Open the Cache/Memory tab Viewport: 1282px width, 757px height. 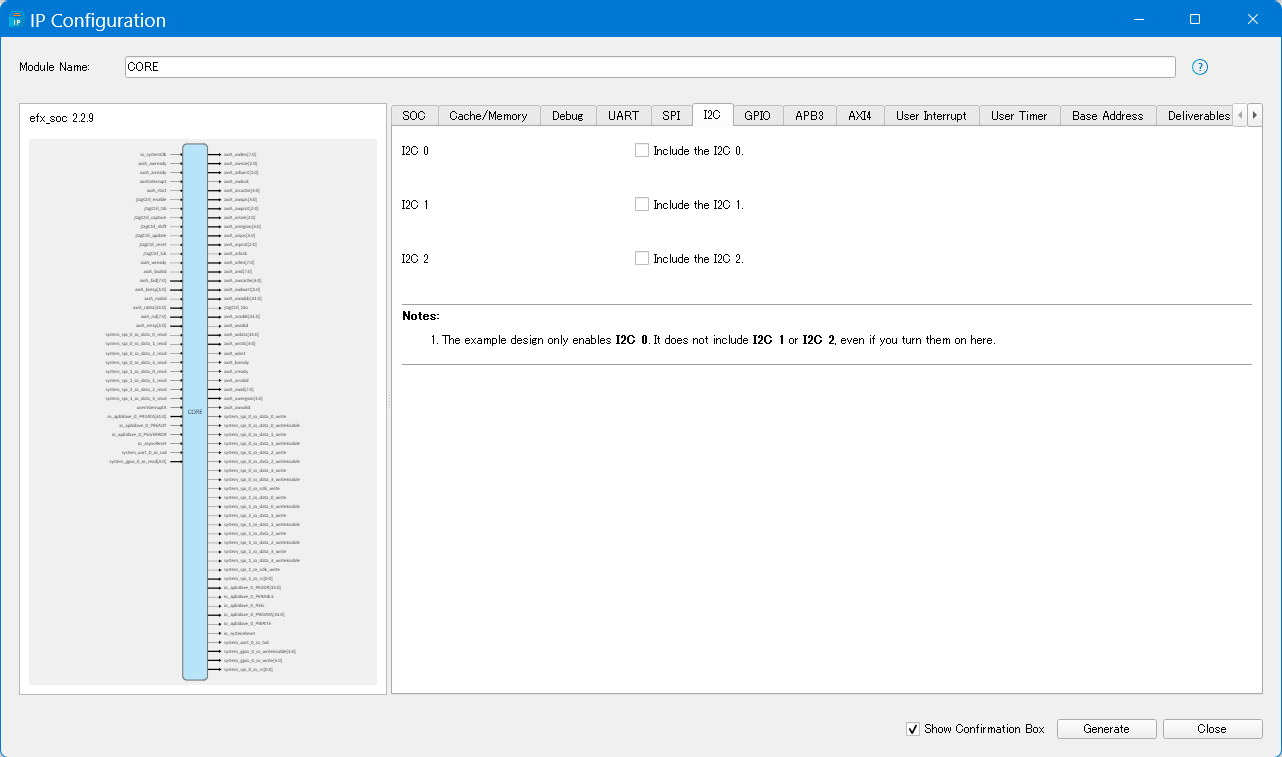tap(488, 116)
